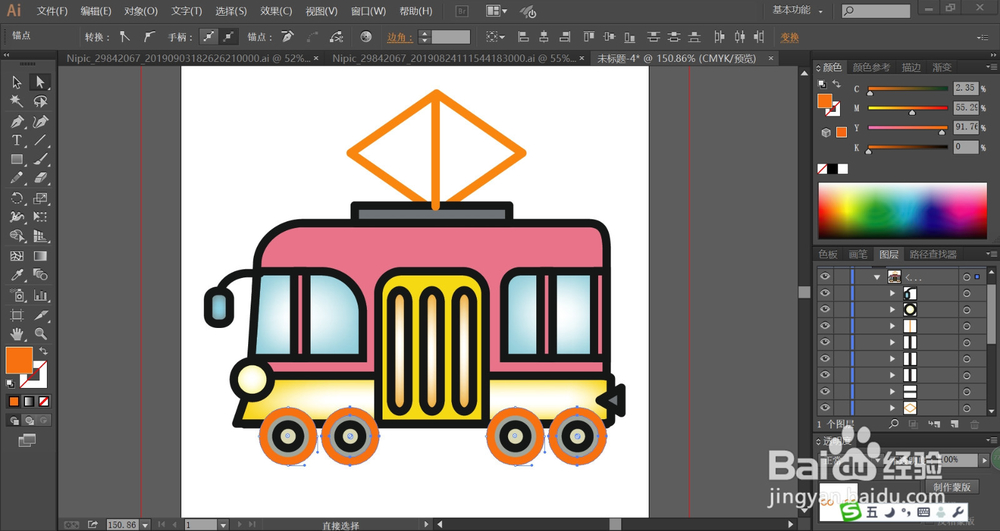Select the Scale tool
Viewport: 1000px width, 531px height.
pyautogui.click(x=40, y=198)
